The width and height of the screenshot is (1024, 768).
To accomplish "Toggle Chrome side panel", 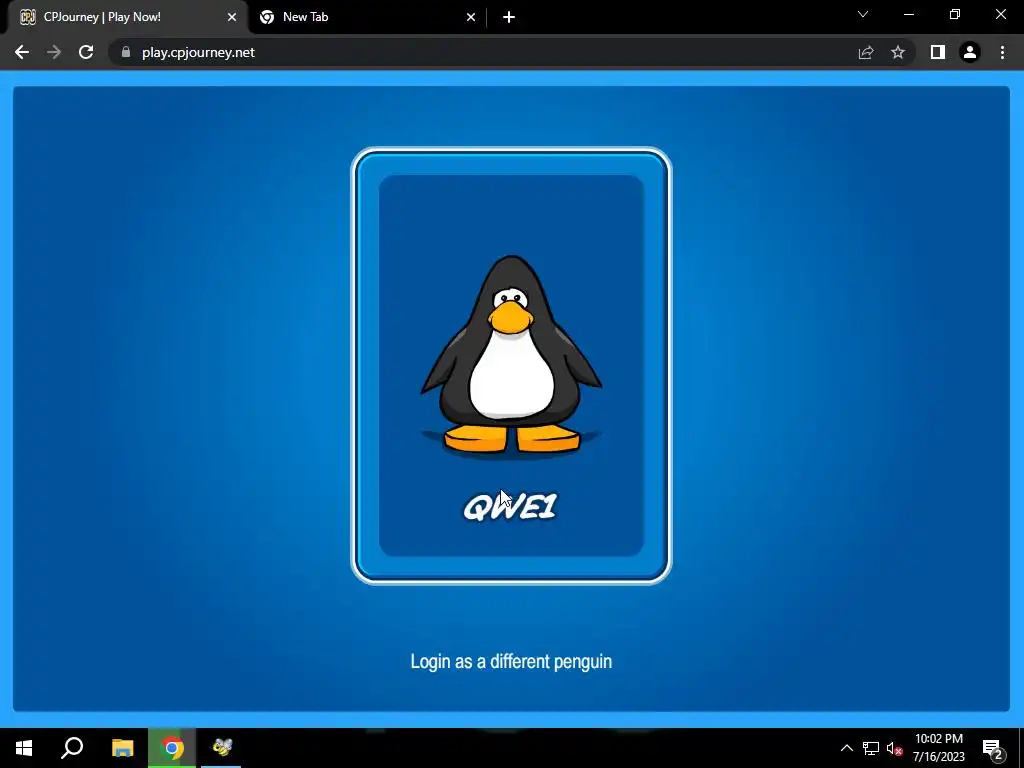I will click(938, 52).
